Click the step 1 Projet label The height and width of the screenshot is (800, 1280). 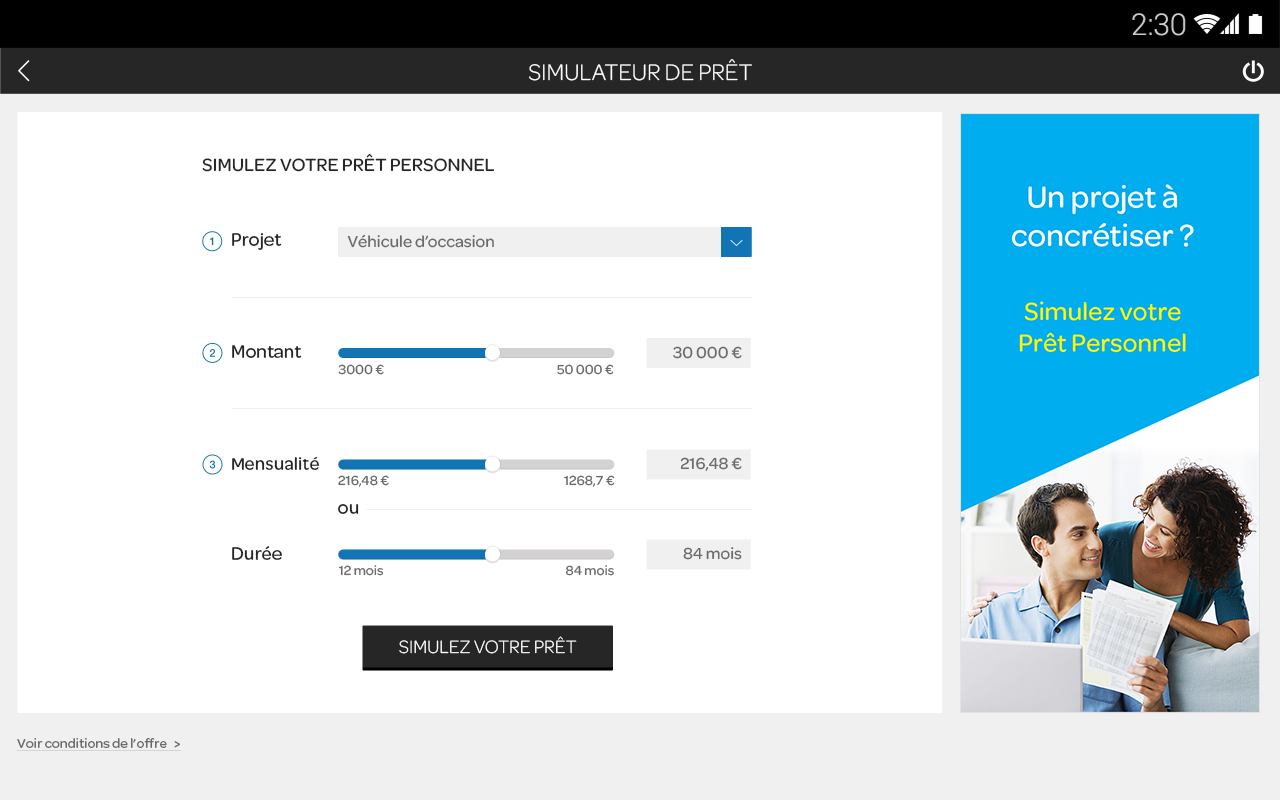(x=256, y=240)
